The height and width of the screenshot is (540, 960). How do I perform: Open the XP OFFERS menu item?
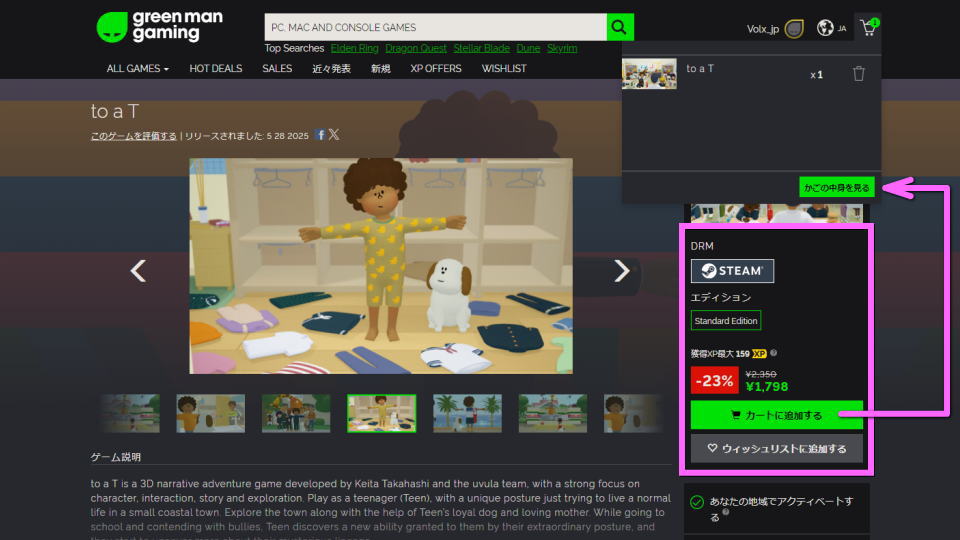435,69
